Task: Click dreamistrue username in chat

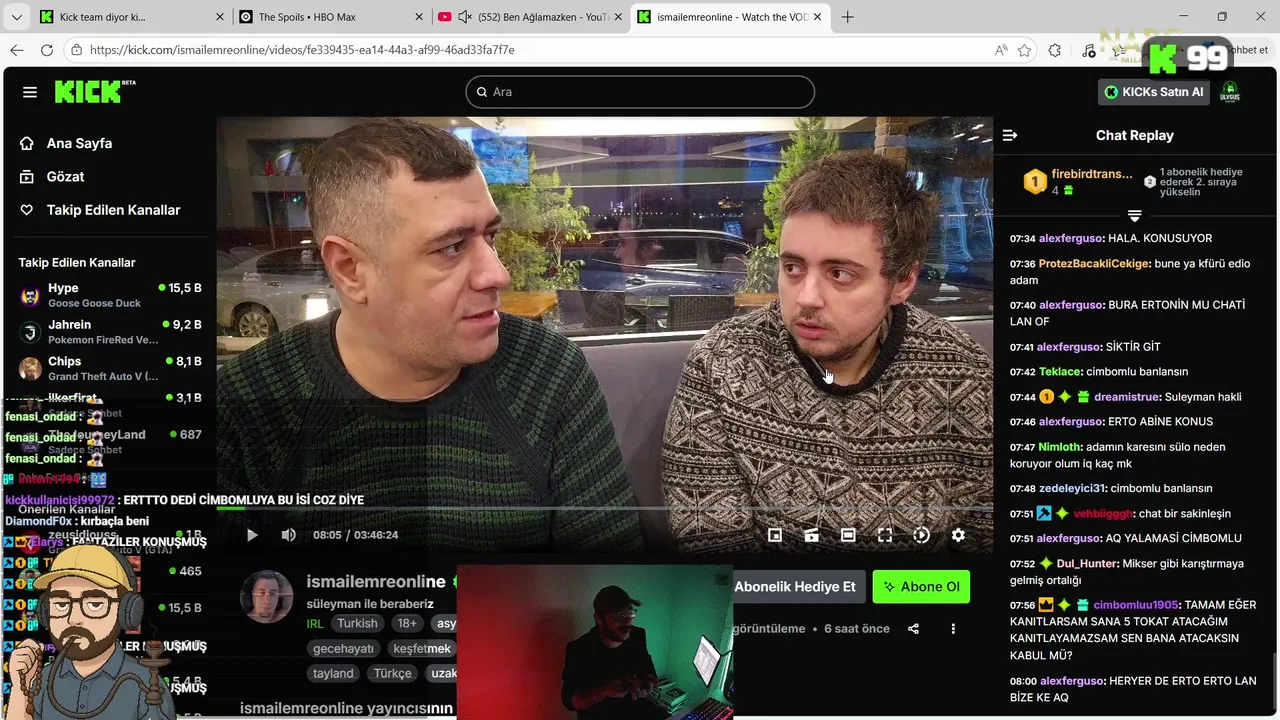Action: (x=1126, y=396)
